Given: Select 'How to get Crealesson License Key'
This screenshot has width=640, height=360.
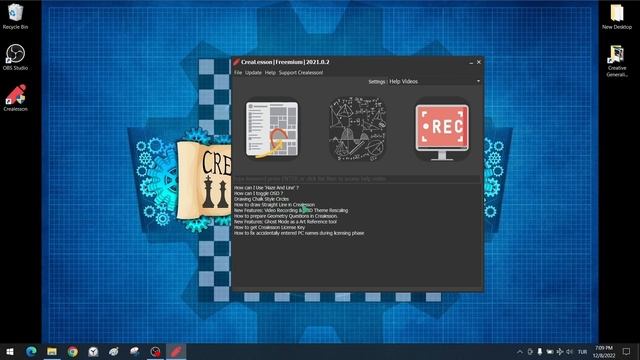Looking at the screenshot, I should (x=269, y=227).
